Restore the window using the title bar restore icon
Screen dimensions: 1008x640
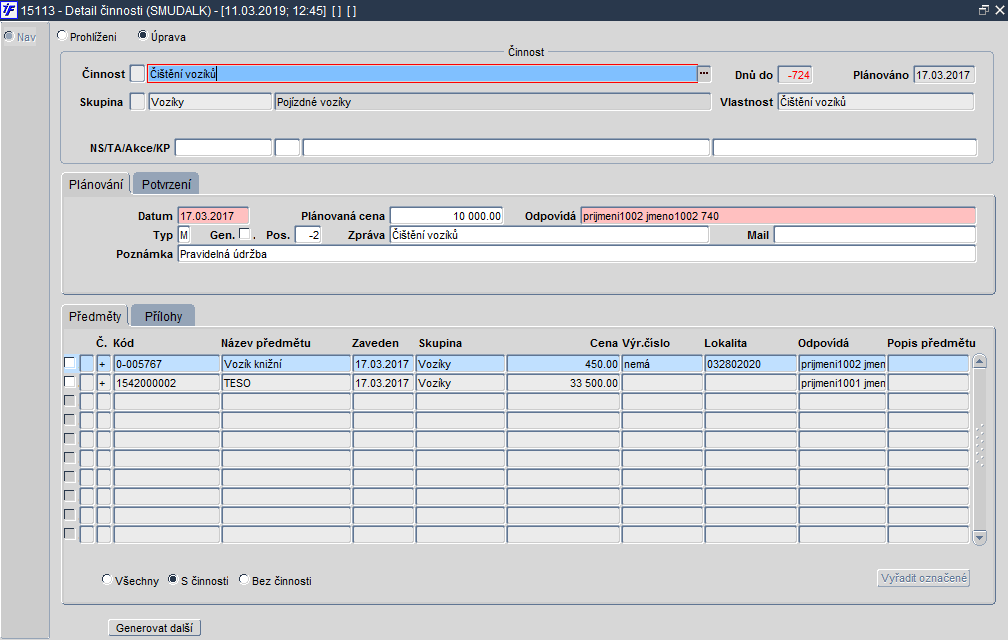coord(984,10)
